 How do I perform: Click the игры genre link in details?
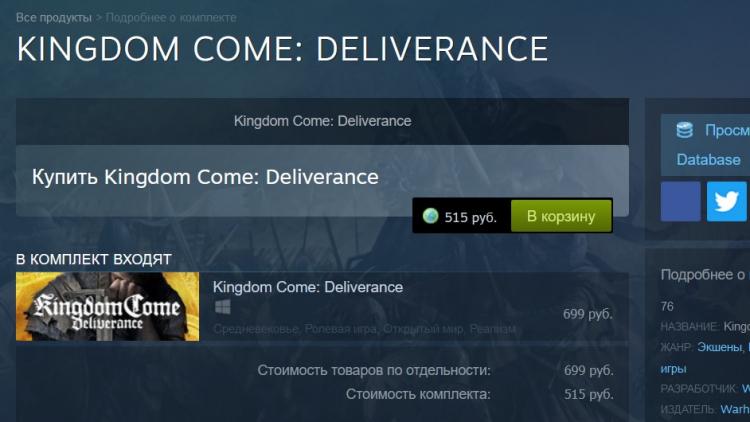pos(673,369)
